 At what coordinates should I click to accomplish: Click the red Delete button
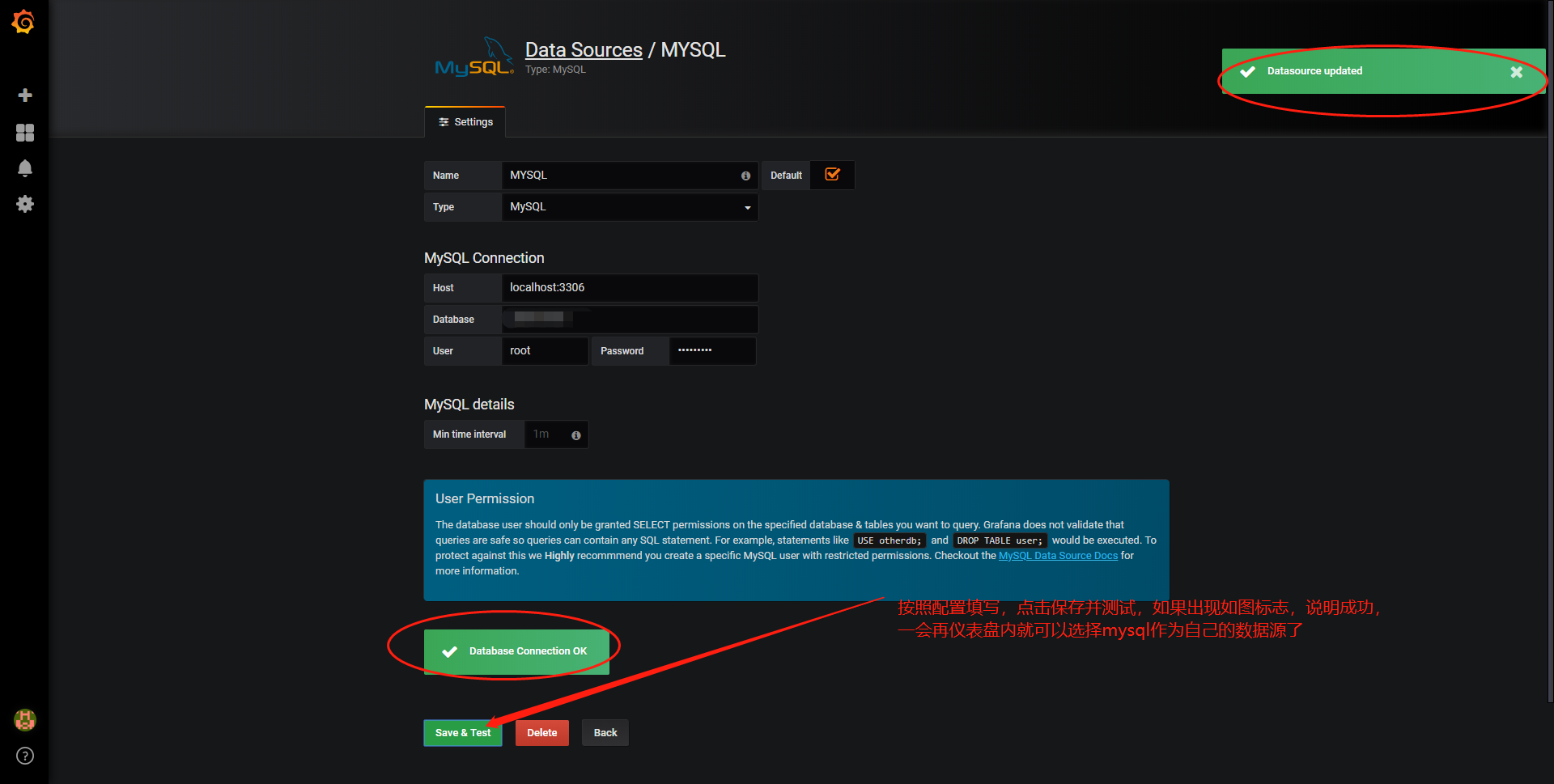(542, 733)
